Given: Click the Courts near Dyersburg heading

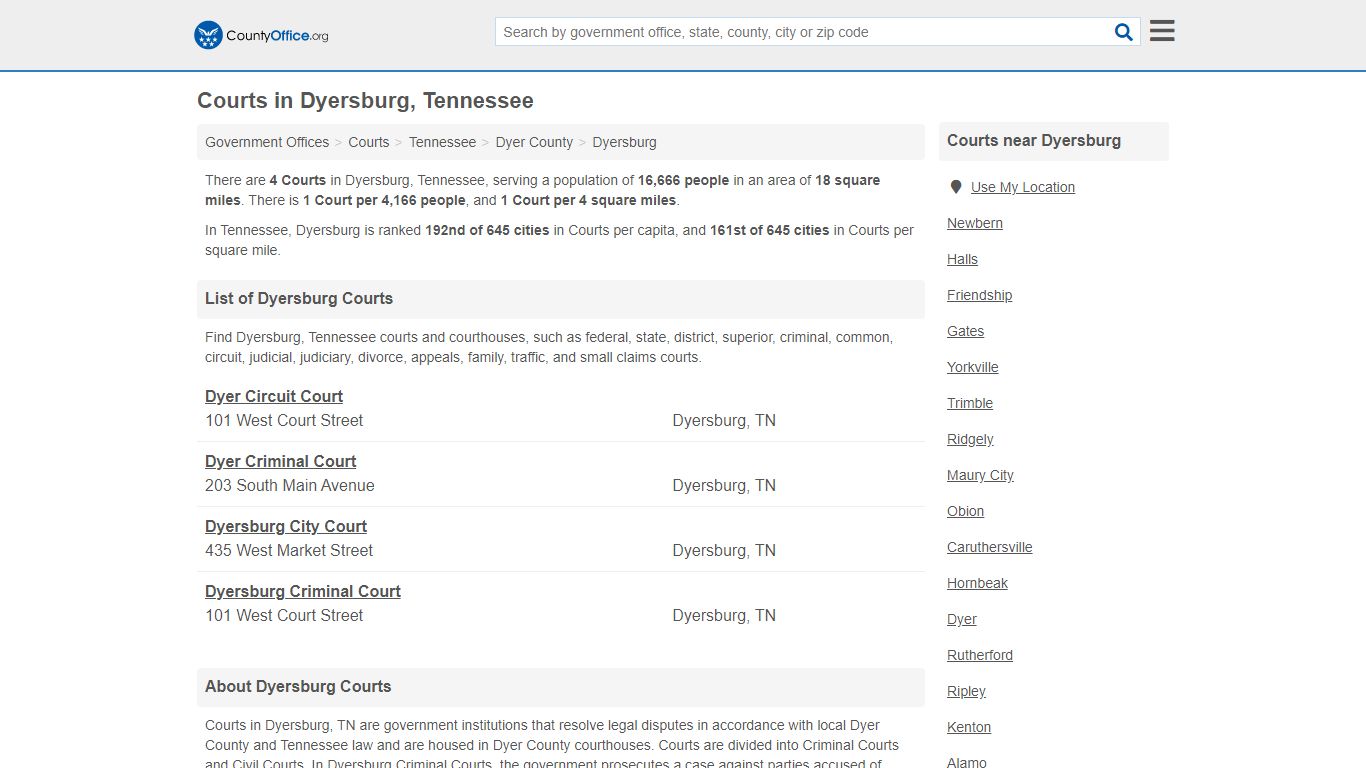Looking at the screenshot, I should [x=1034, y=140].
